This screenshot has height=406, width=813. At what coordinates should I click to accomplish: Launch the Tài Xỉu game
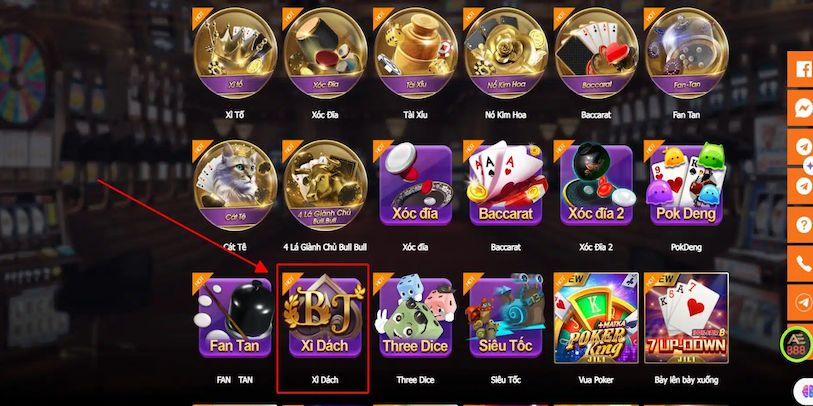tap(415, 53)
